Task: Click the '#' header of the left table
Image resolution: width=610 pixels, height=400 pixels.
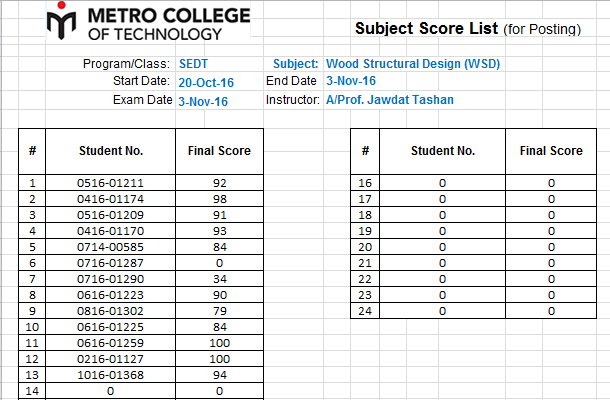Action: tap(32, 151)
